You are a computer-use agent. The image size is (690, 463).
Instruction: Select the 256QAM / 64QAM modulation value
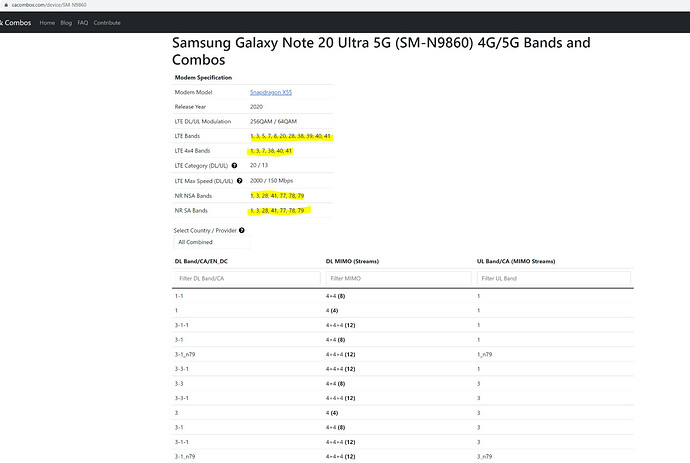(273, 121)
